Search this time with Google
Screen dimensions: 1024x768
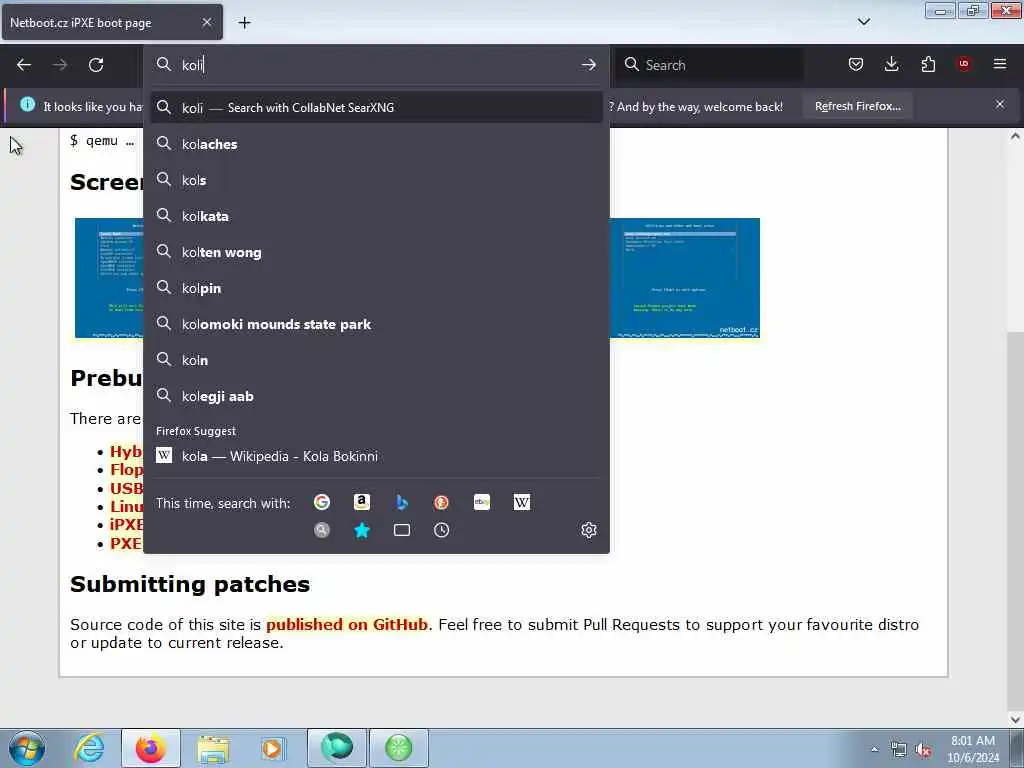(x=321, y=502)
